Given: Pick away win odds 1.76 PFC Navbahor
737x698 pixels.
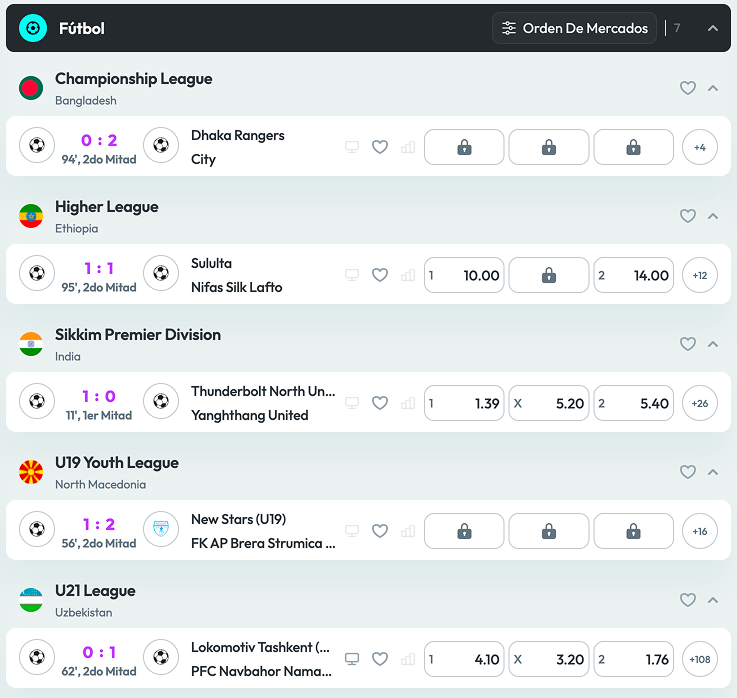Looking at the screenshot, I should (x=633, y=659).
